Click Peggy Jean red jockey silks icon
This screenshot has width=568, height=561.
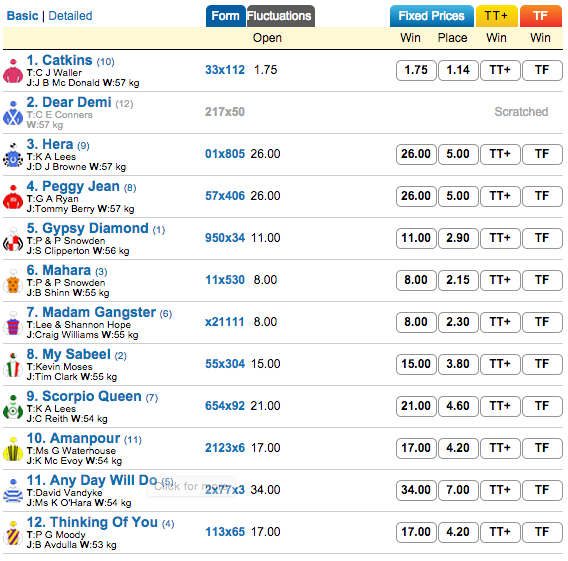[13, 197]
